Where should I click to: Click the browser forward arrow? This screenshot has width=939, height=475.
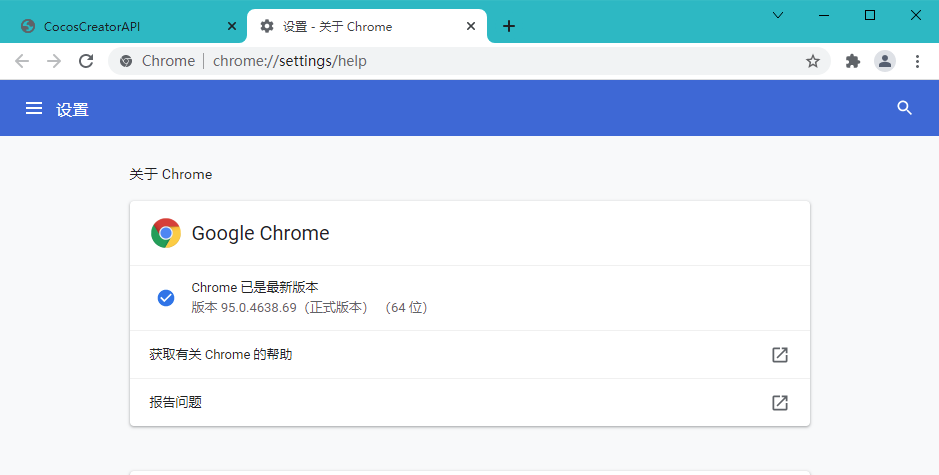54,61
